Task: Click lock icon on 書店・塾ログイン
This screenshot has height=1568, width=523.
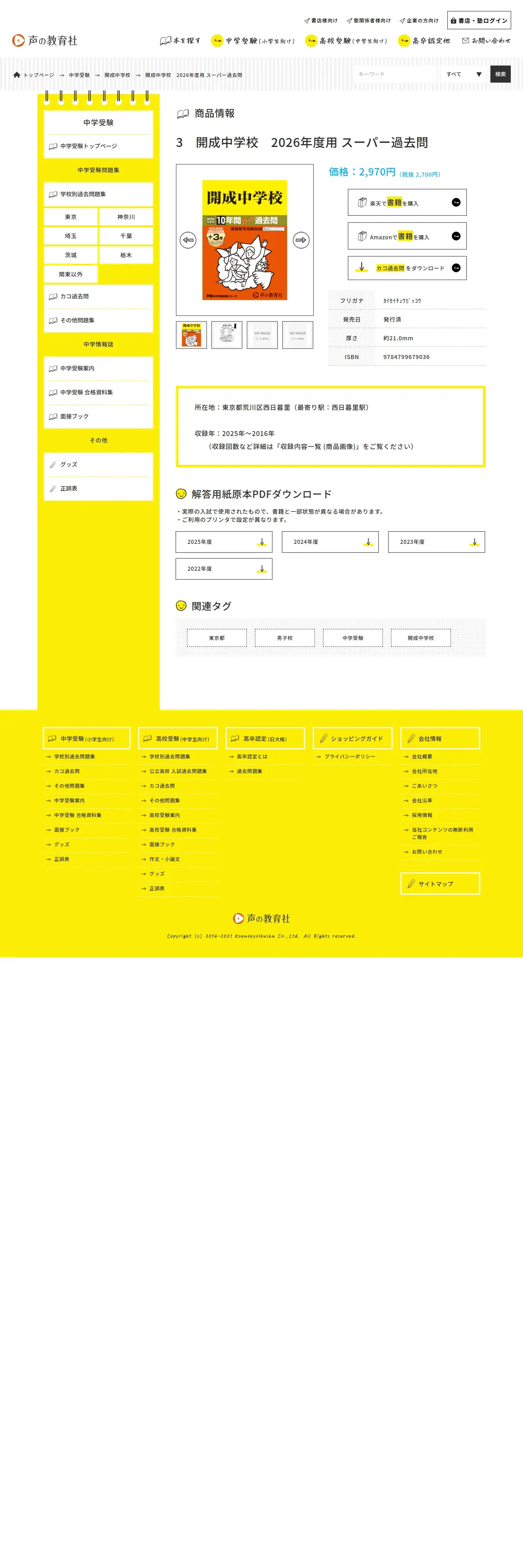Action: (x=454, y=21)
